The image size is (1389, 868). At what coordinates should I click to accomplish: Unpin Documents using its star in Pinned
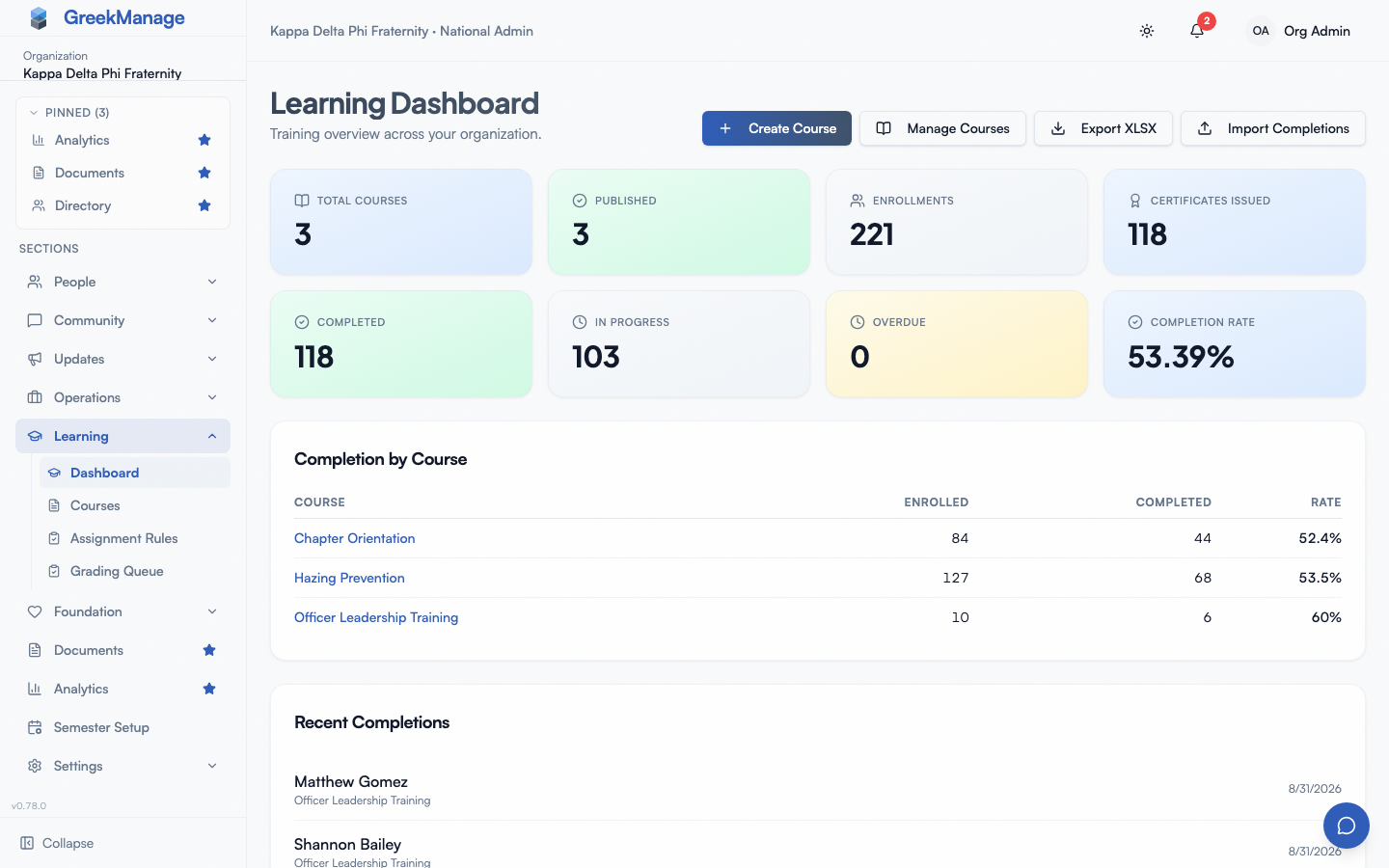(204, 173)
